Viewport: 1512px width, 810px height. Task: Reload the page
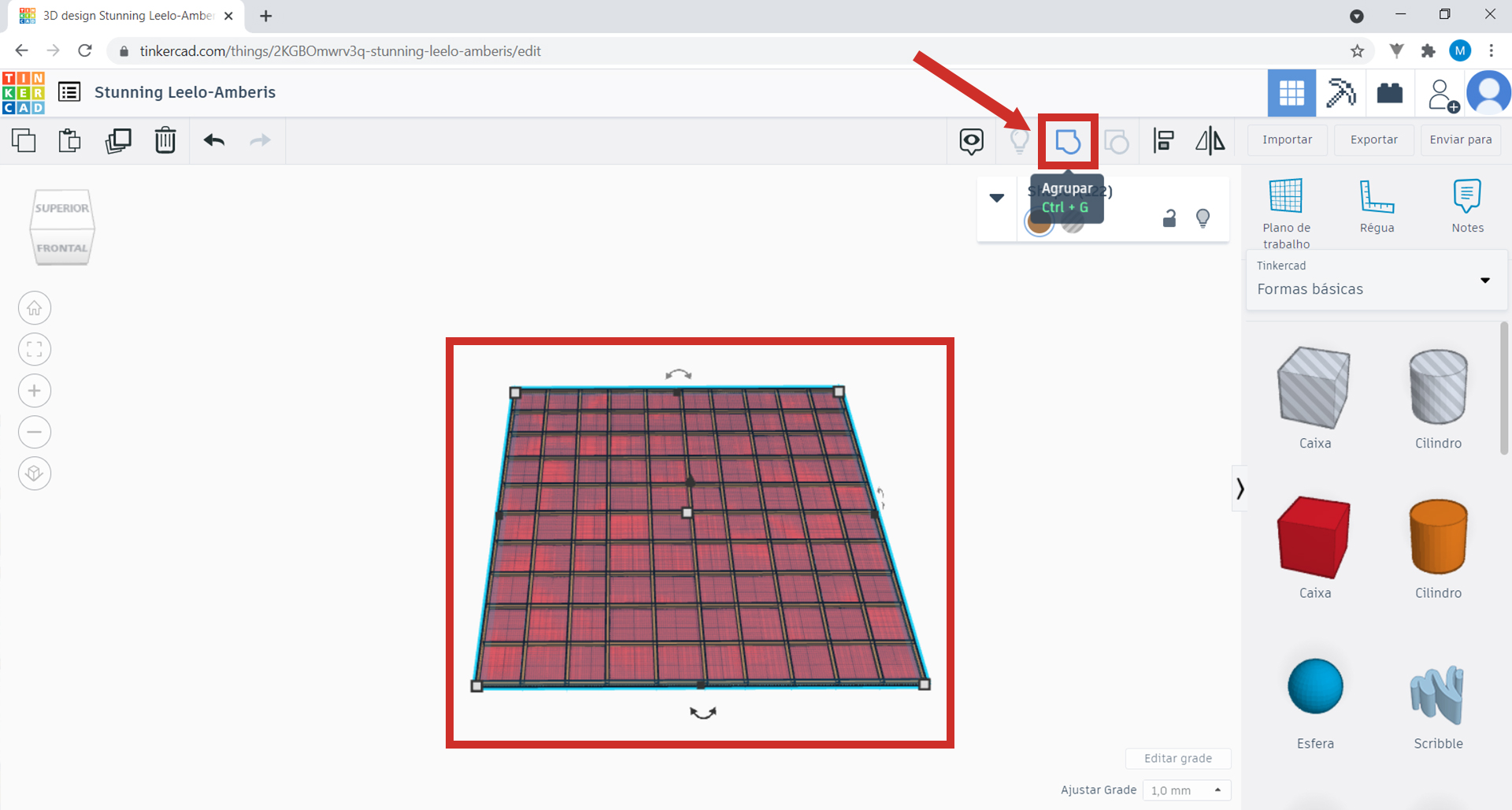pos(85,50)
